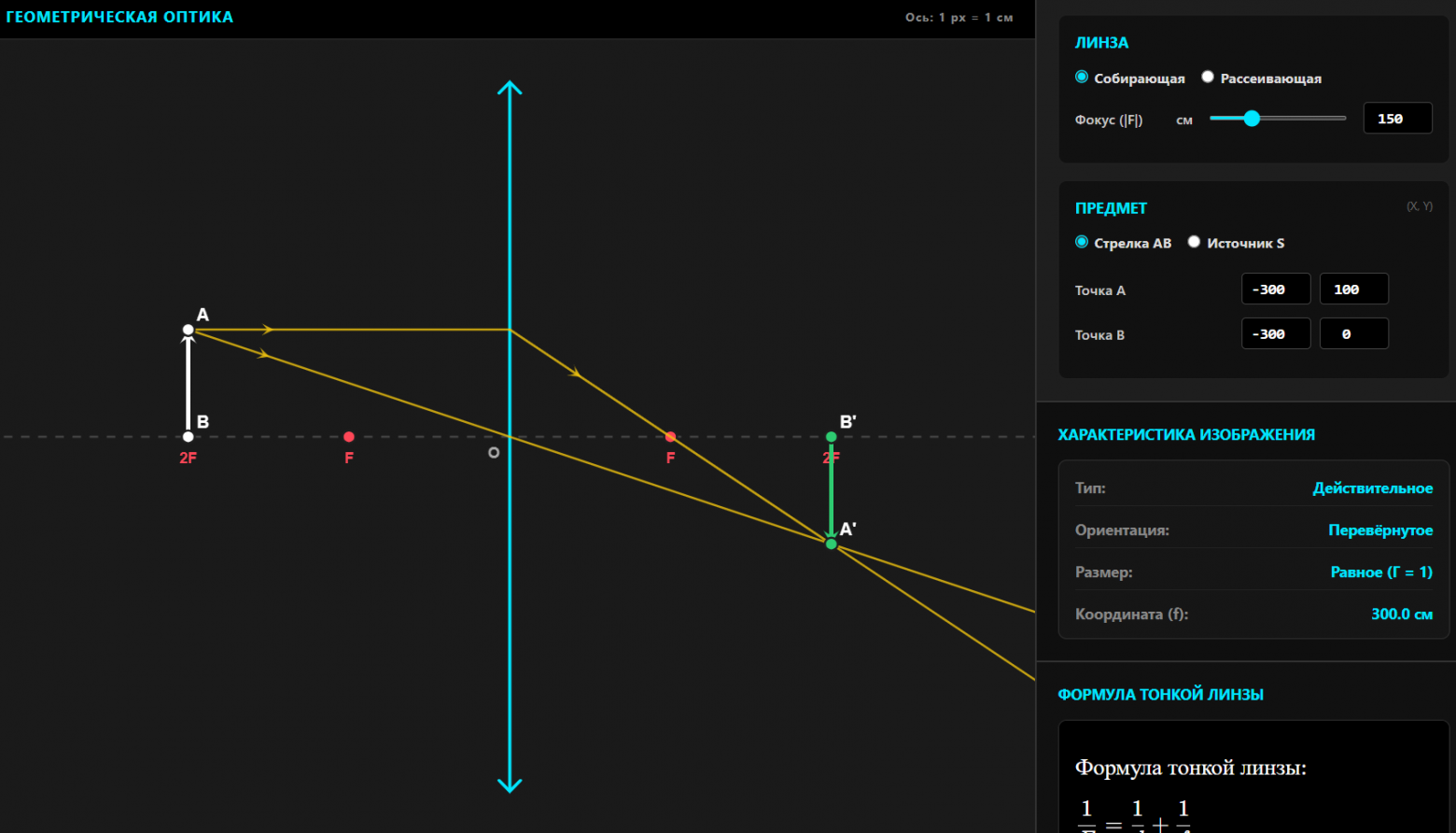1456x833 pixels.
Task: Click the left red focus point F
Action: 349,437
